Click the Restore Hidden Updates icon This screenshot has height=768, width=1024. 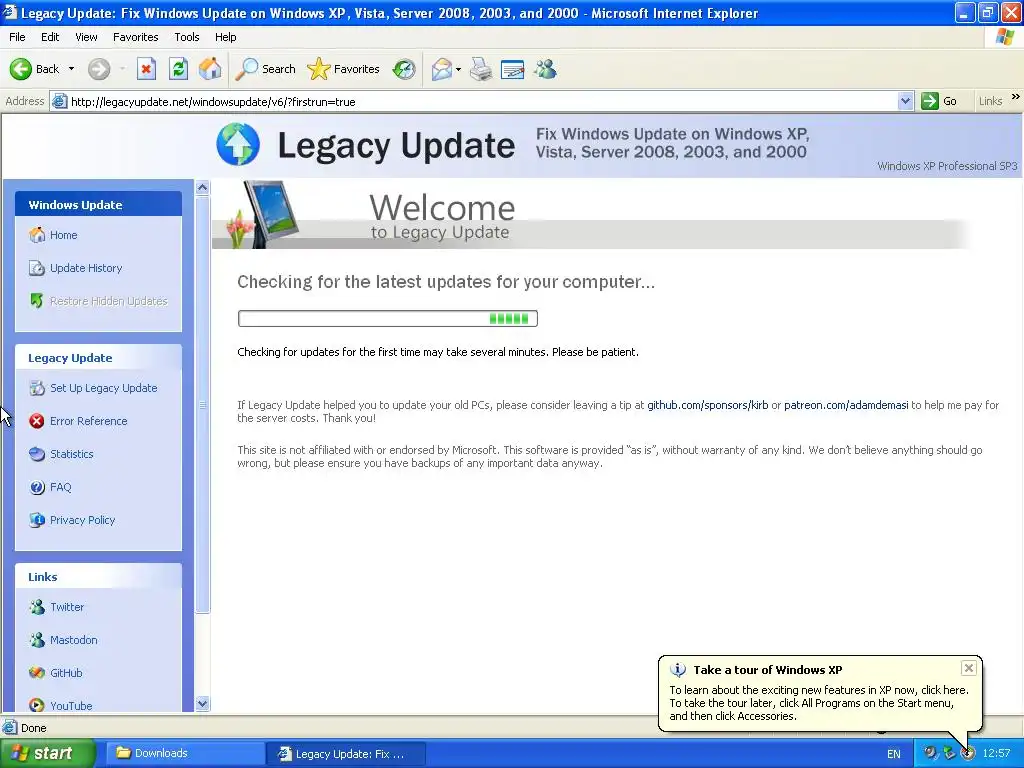[37, 301]
